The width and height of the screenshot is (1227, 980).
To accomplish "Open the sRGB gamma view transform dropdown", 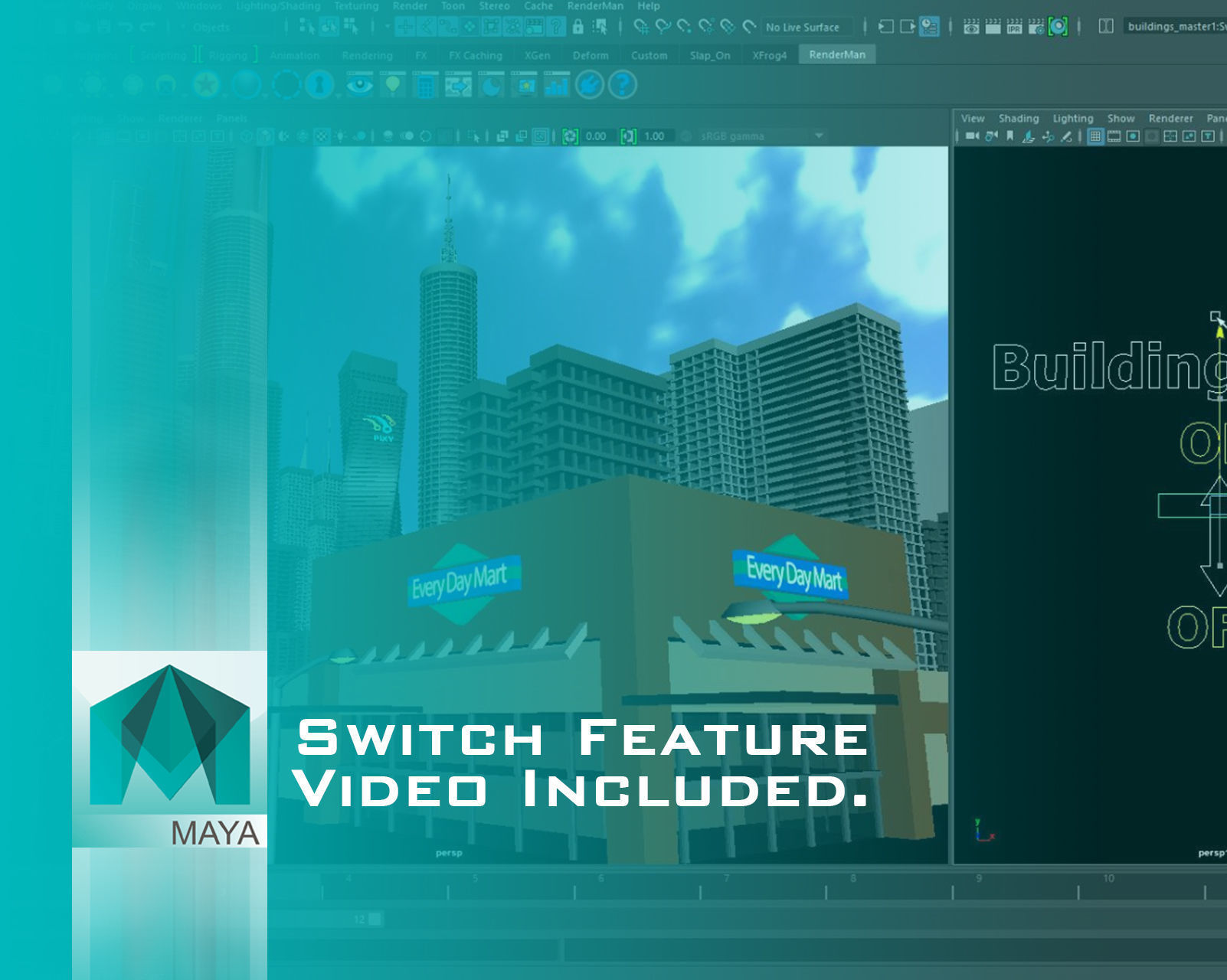I will pos(761,136).
